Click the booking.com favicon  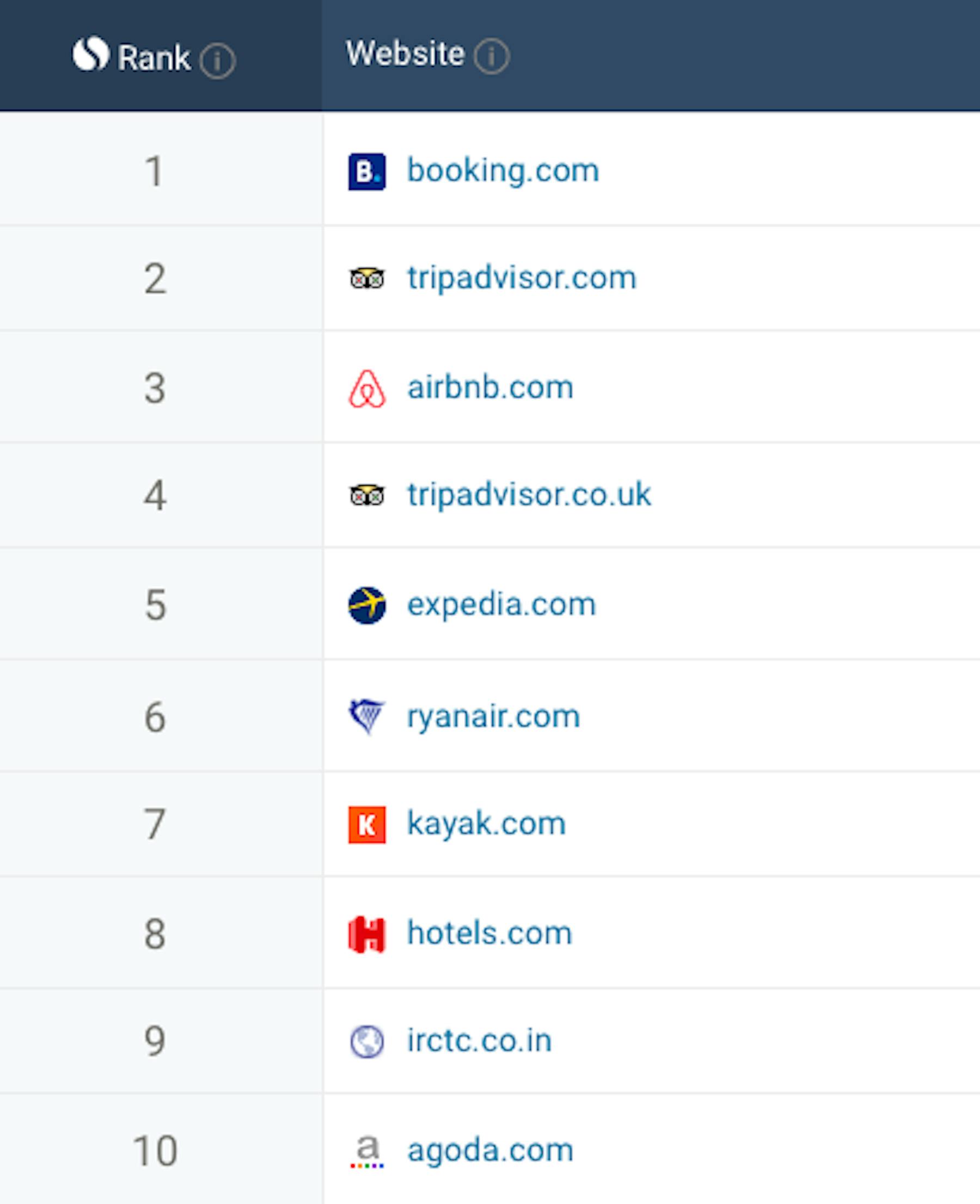tap(367, 171)
